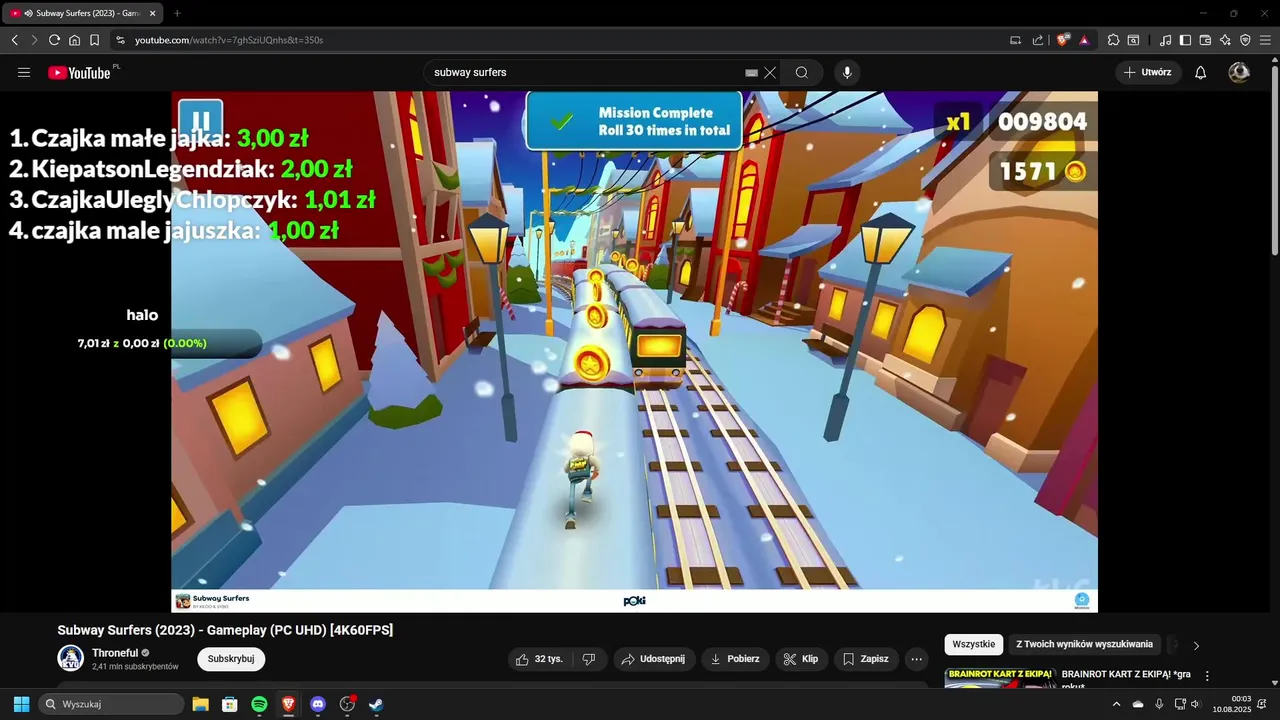Open File Explorer from taskbar
This screenshot has width=1280, height=720.
tap(200, 704)
